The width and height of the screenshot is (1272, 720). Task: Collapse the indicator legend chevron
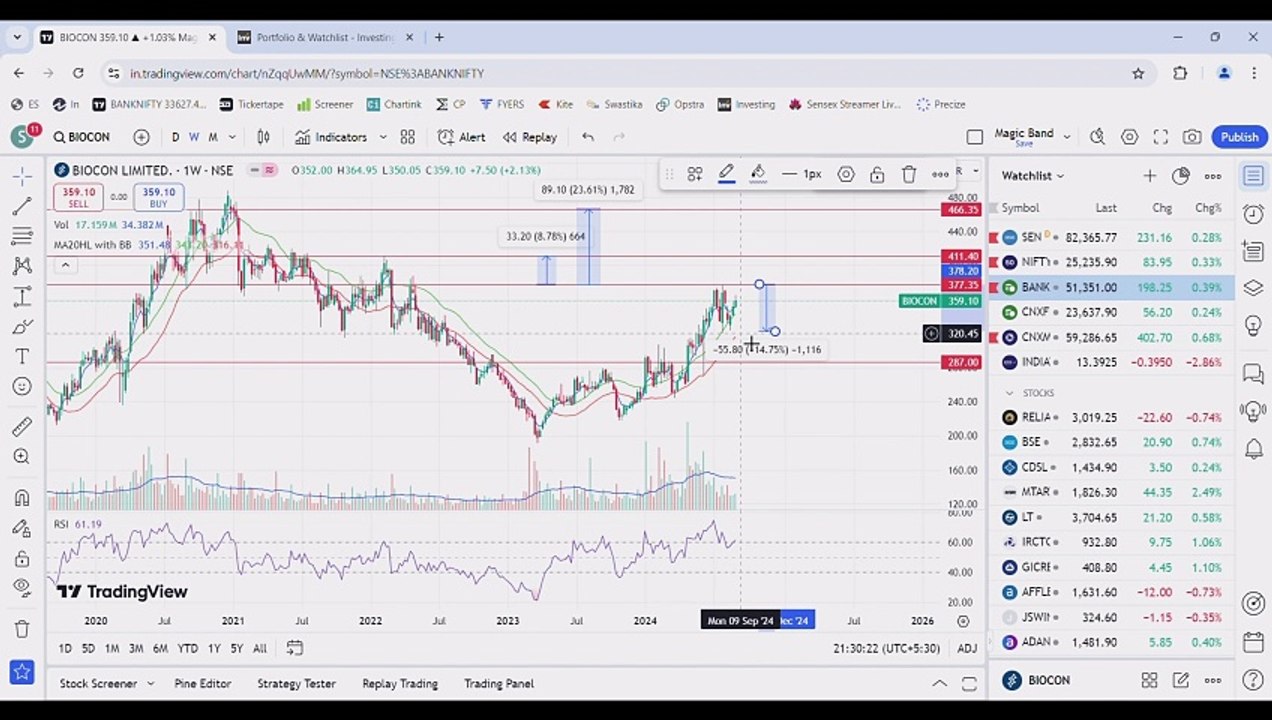click(x=65, y=265)
